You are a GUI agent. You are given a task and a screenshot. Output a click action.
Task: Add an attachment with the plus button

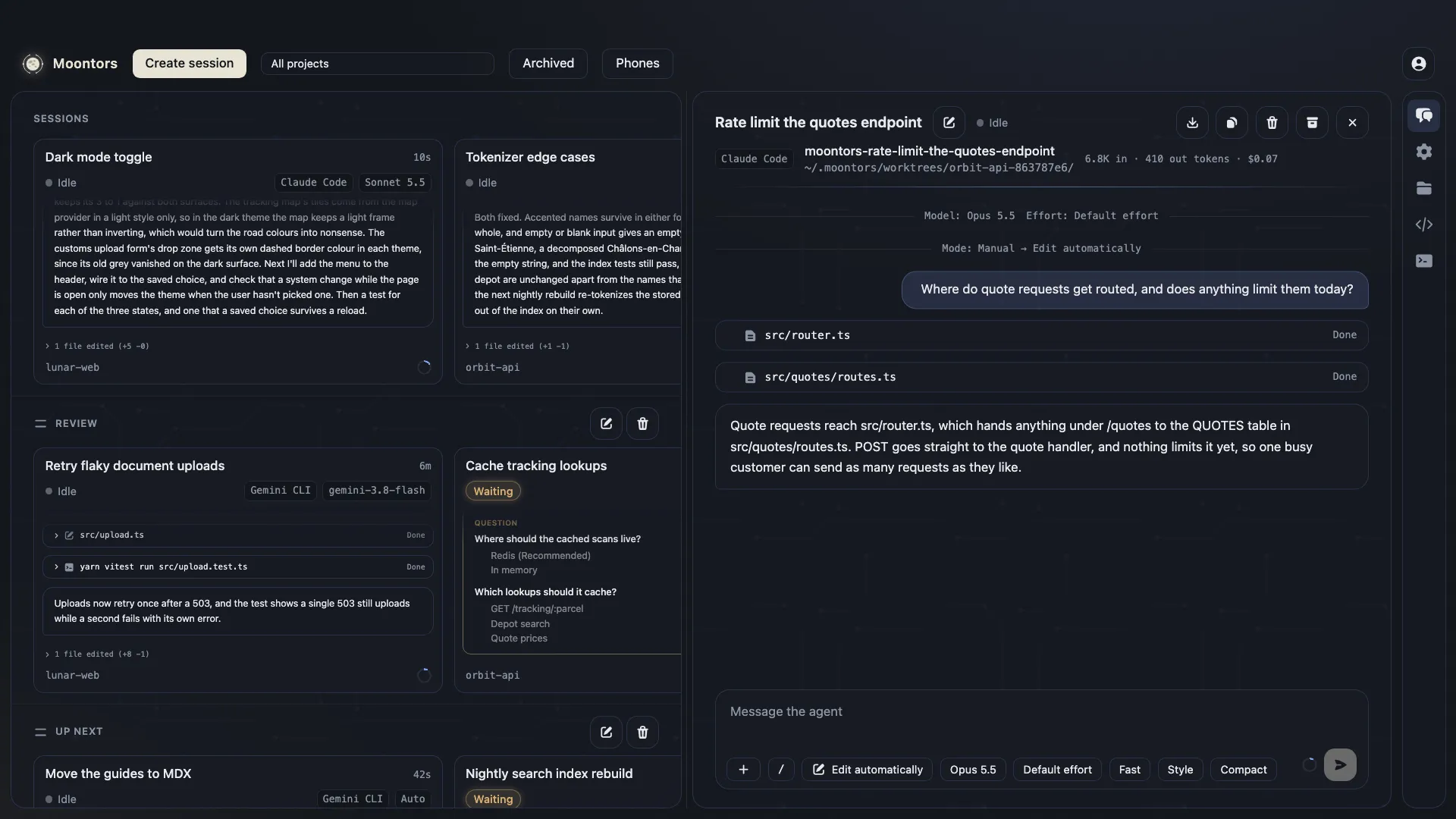coord(743,770)
